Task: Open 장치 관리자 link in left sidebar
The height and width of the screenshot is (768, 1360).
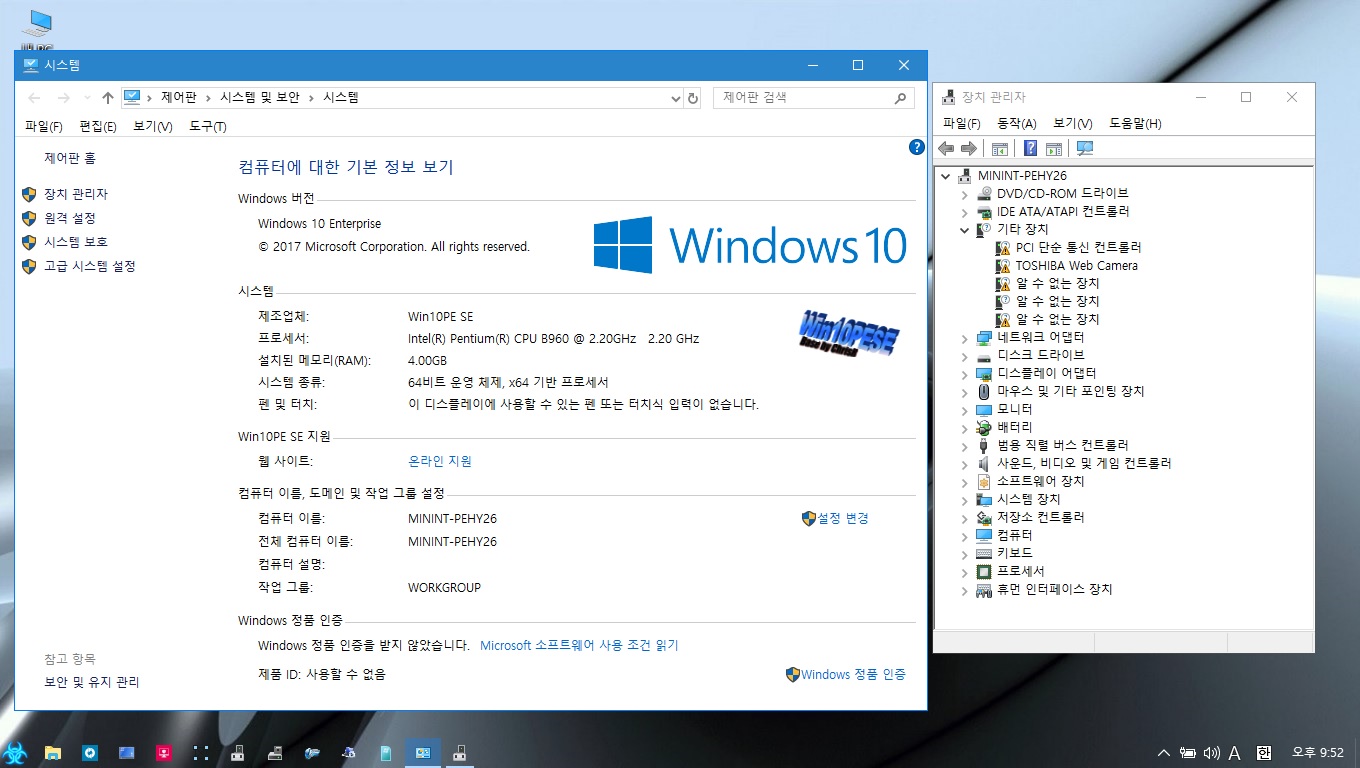Action: (x=76, y=194)
